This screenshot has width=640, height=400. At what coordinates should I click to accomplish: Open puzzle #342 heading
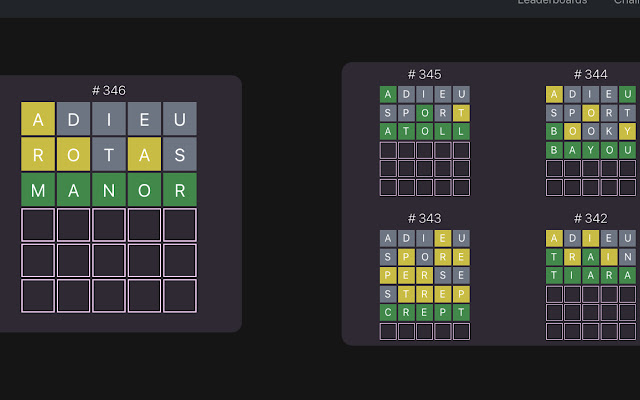590,218
